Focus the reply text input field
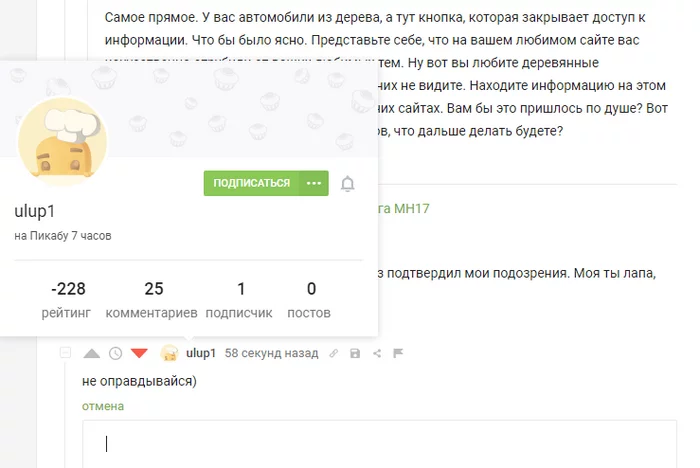The height and width of the screenshot is (468, 700). (x=379, y=444)
